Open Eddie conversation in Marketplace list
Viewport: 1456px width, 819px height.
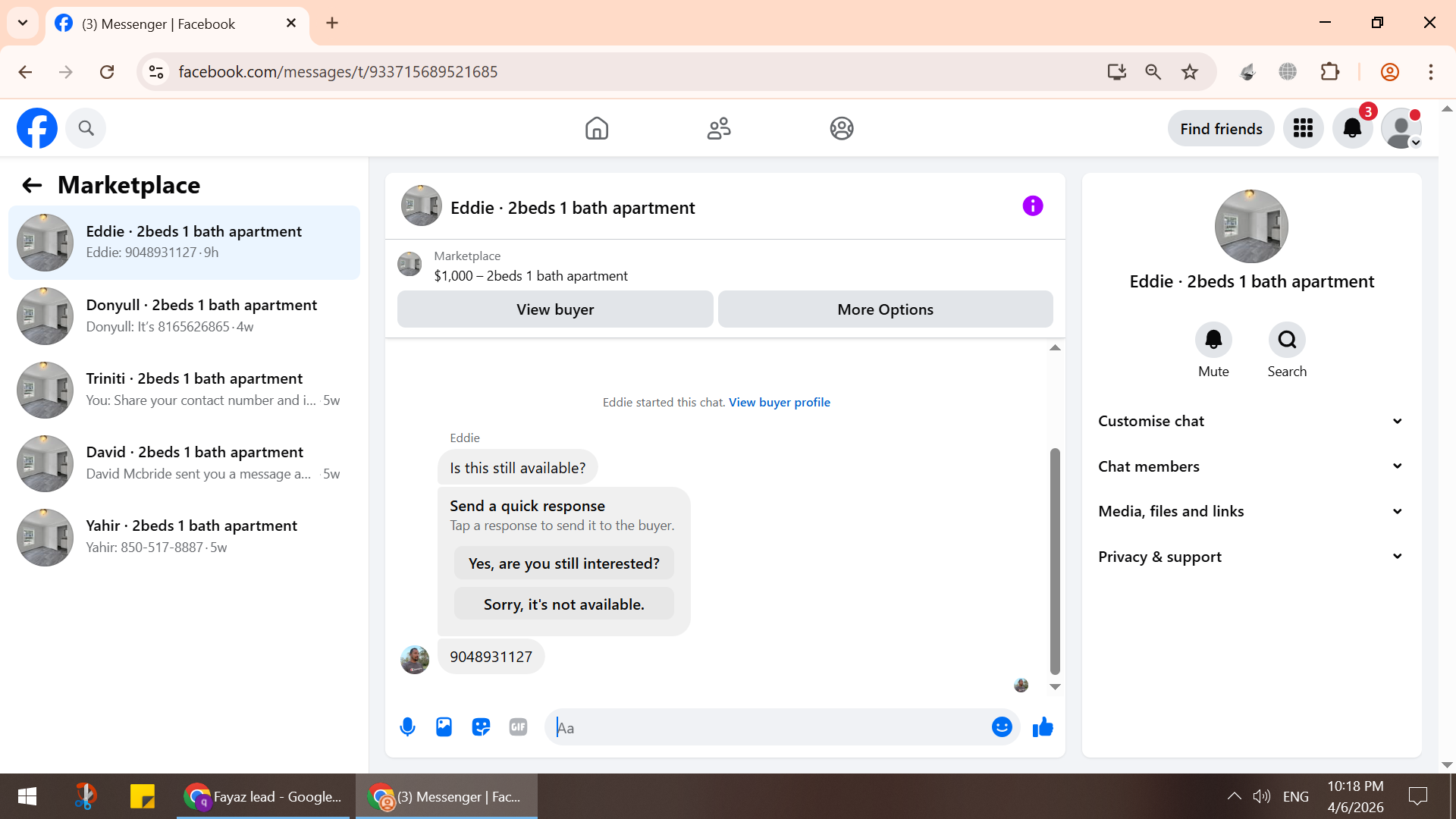point(184,243)
